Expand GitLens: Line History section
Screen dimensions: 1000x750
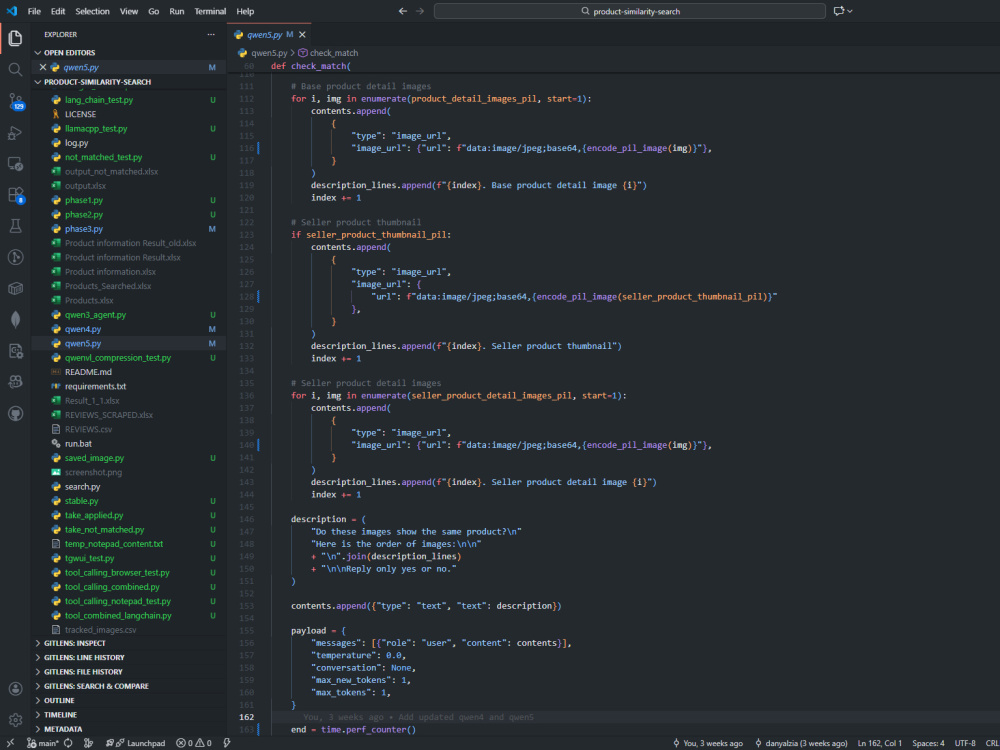pos(129,658)
